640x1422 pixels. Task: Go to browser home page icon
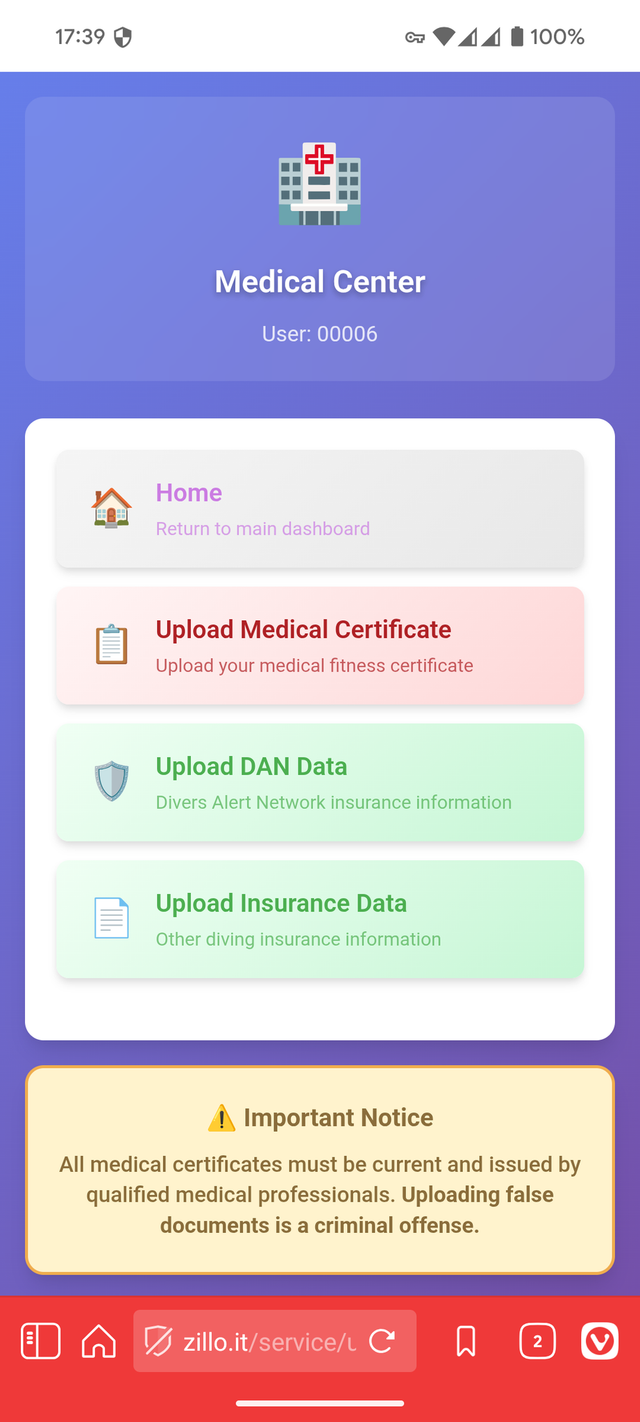[x=98, y=1341]
